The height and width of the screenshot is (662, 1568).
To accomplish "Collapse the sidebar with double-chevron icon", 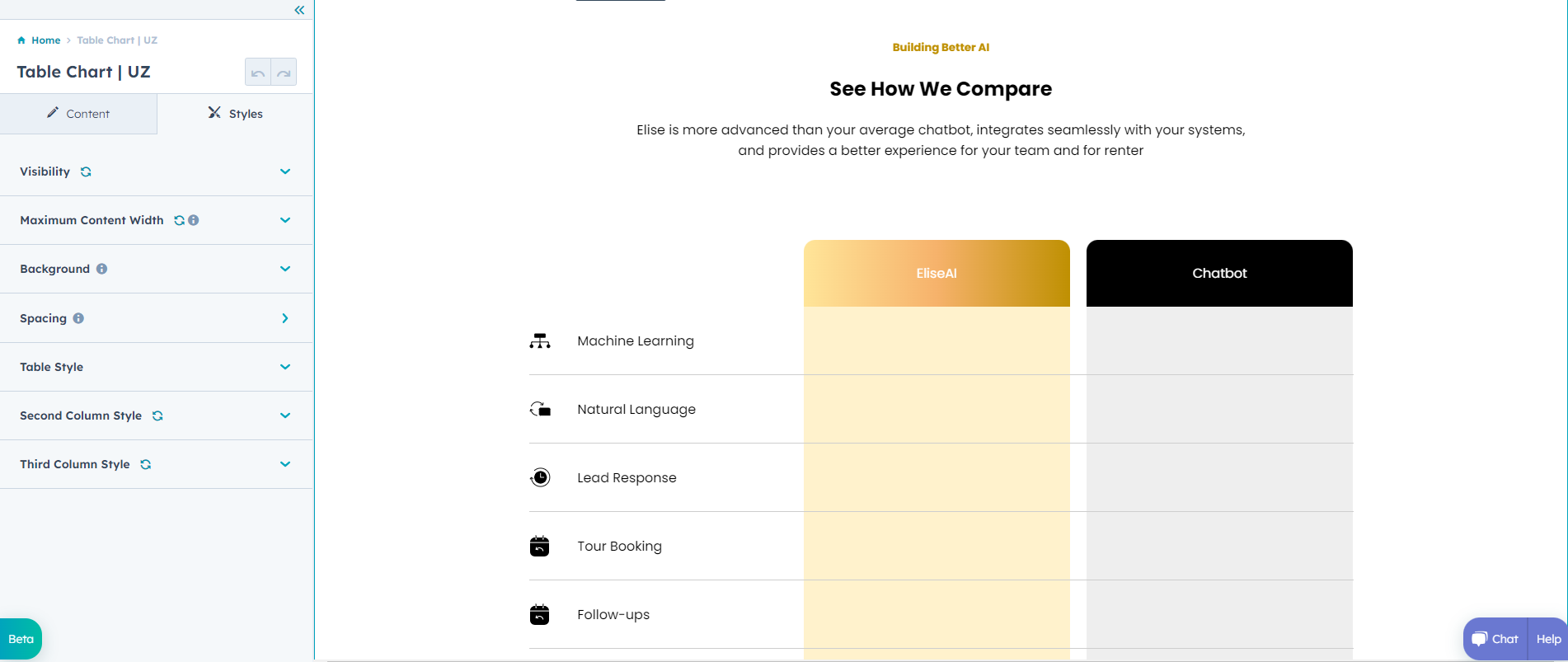I will (x=299, y=10).
